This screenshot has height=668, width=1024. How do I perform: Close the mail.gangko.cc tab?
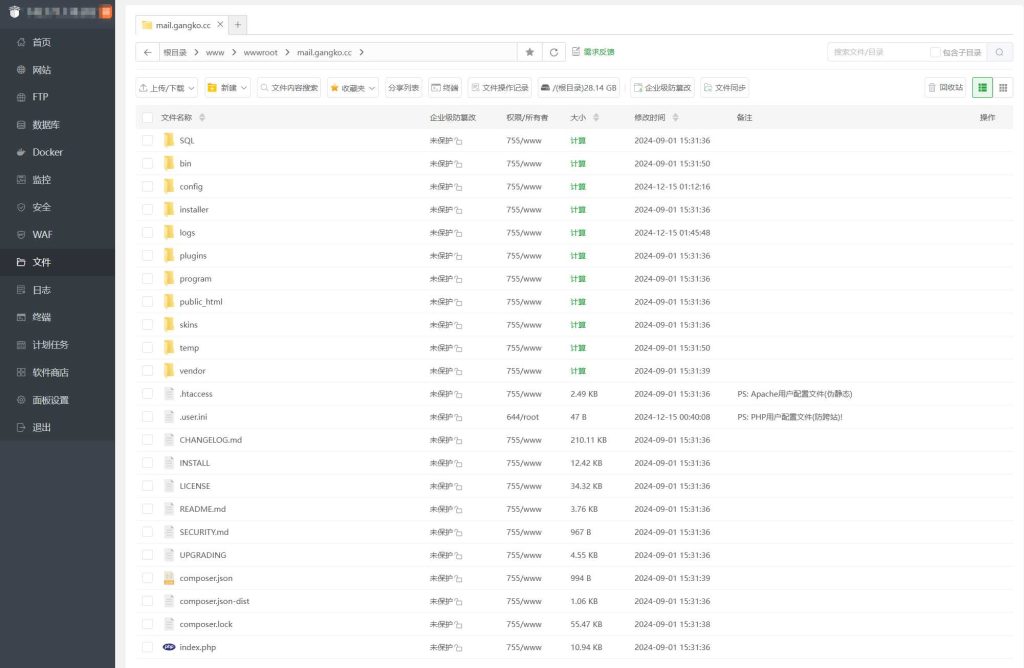click(220, 24)
